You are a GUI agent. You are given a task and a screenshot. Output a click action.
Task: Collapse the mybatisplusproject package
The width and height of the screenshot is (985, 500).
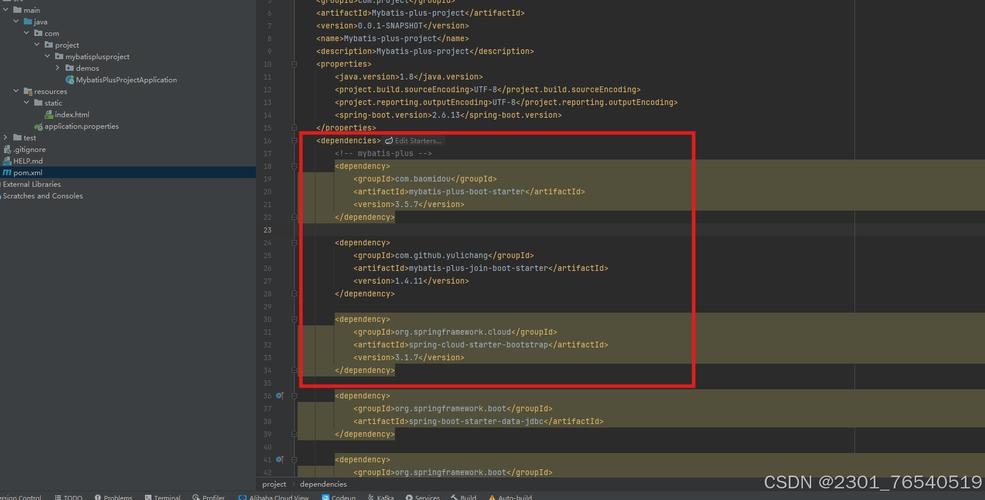[x=47, y=57]
